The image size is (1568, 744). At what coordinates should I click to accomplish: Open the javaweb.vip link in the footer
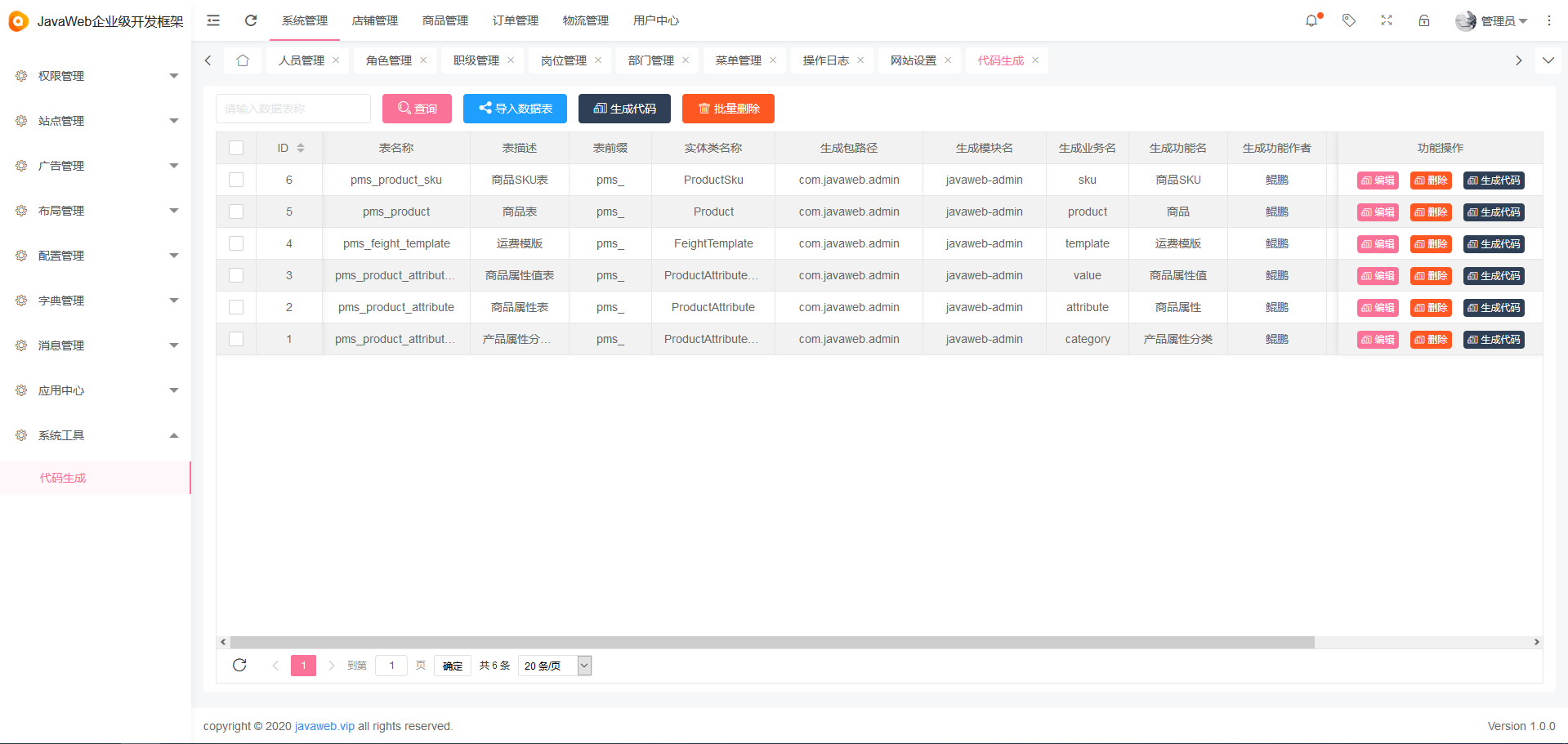324,726
